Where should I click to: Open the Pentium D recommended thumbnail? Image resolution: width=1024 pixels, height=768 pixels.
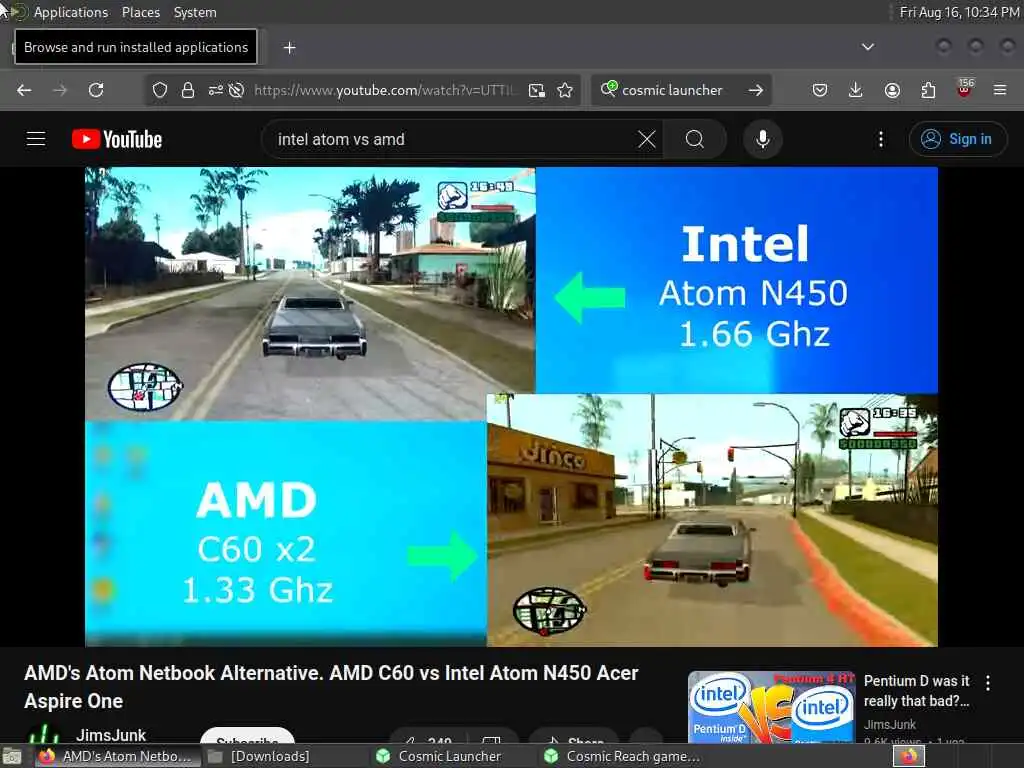pyautogui.click(x=771, y=707)
